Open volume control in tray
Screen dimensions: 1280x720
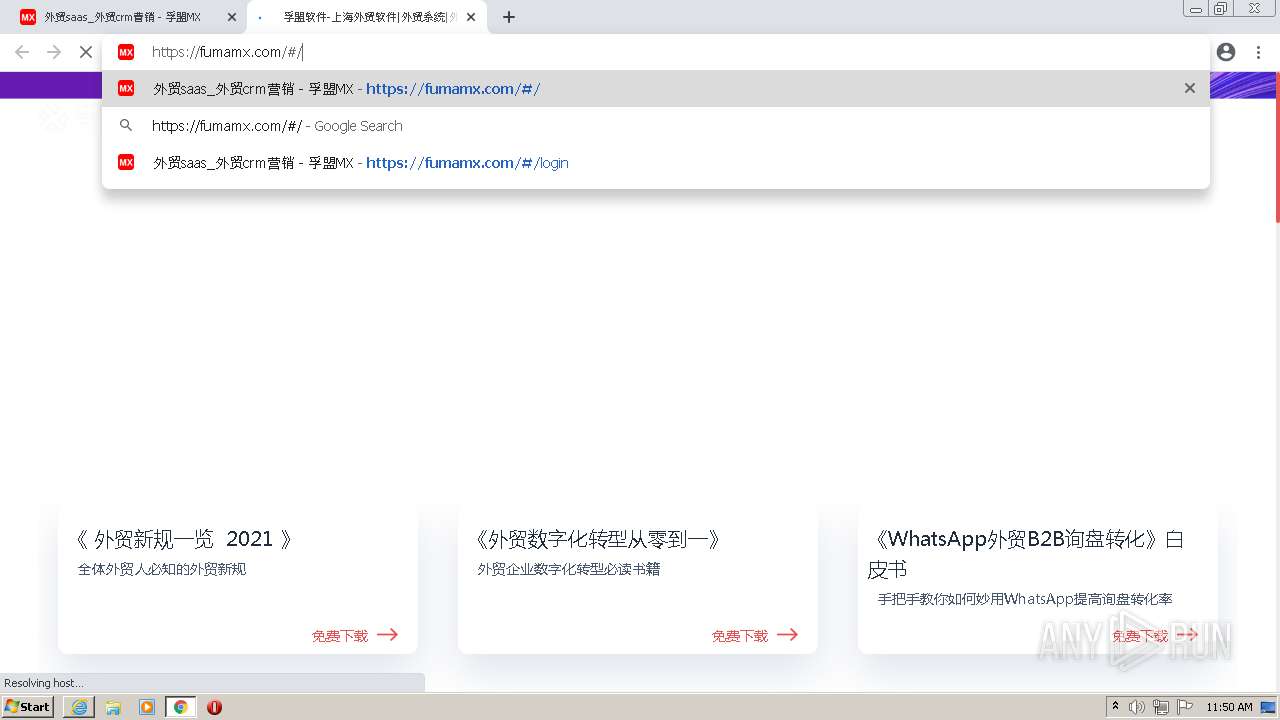point(1137,707)
